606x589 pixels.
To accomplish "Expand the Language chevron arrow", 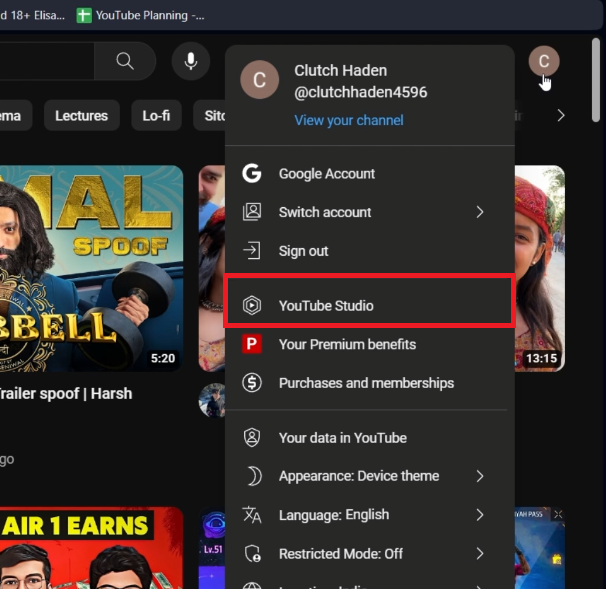I will (480, 515).
